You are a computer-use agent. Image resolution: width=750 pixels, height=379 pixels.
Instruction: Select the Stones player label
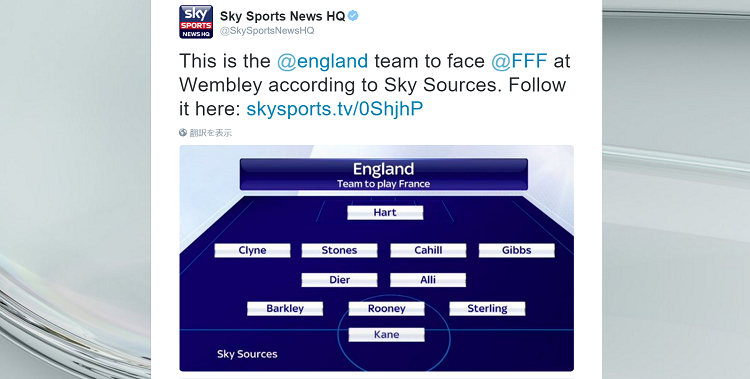point(339,250)
